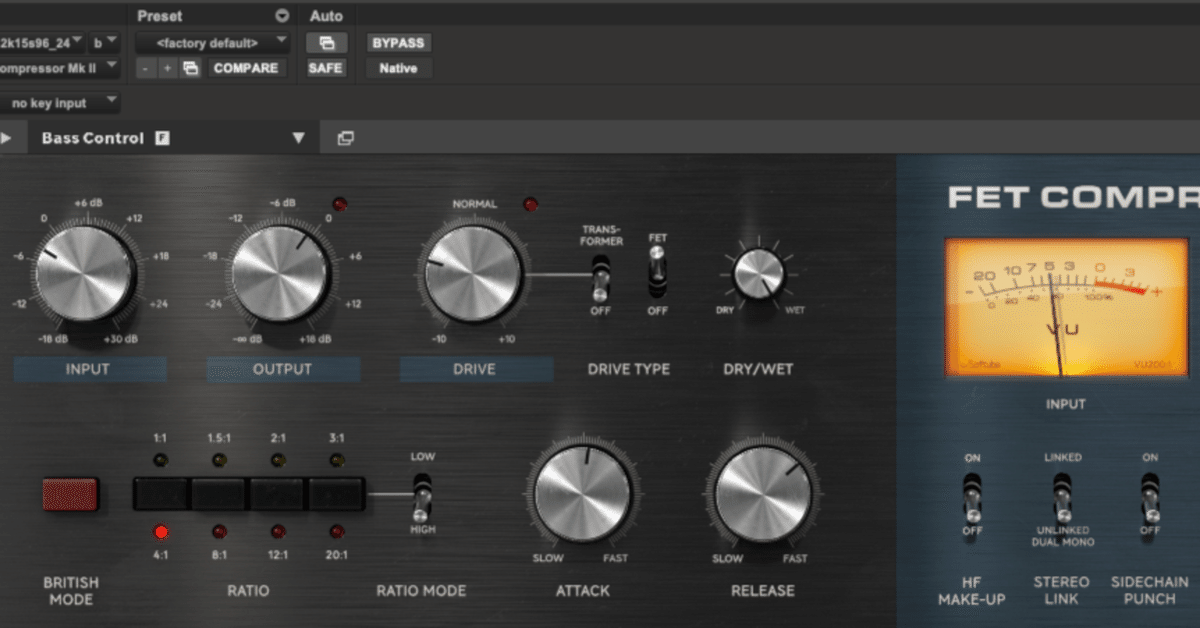Select previous preset with minus button
Image resolution: width=1200 pixels, height=628 pixels.
tap(145, 69)
